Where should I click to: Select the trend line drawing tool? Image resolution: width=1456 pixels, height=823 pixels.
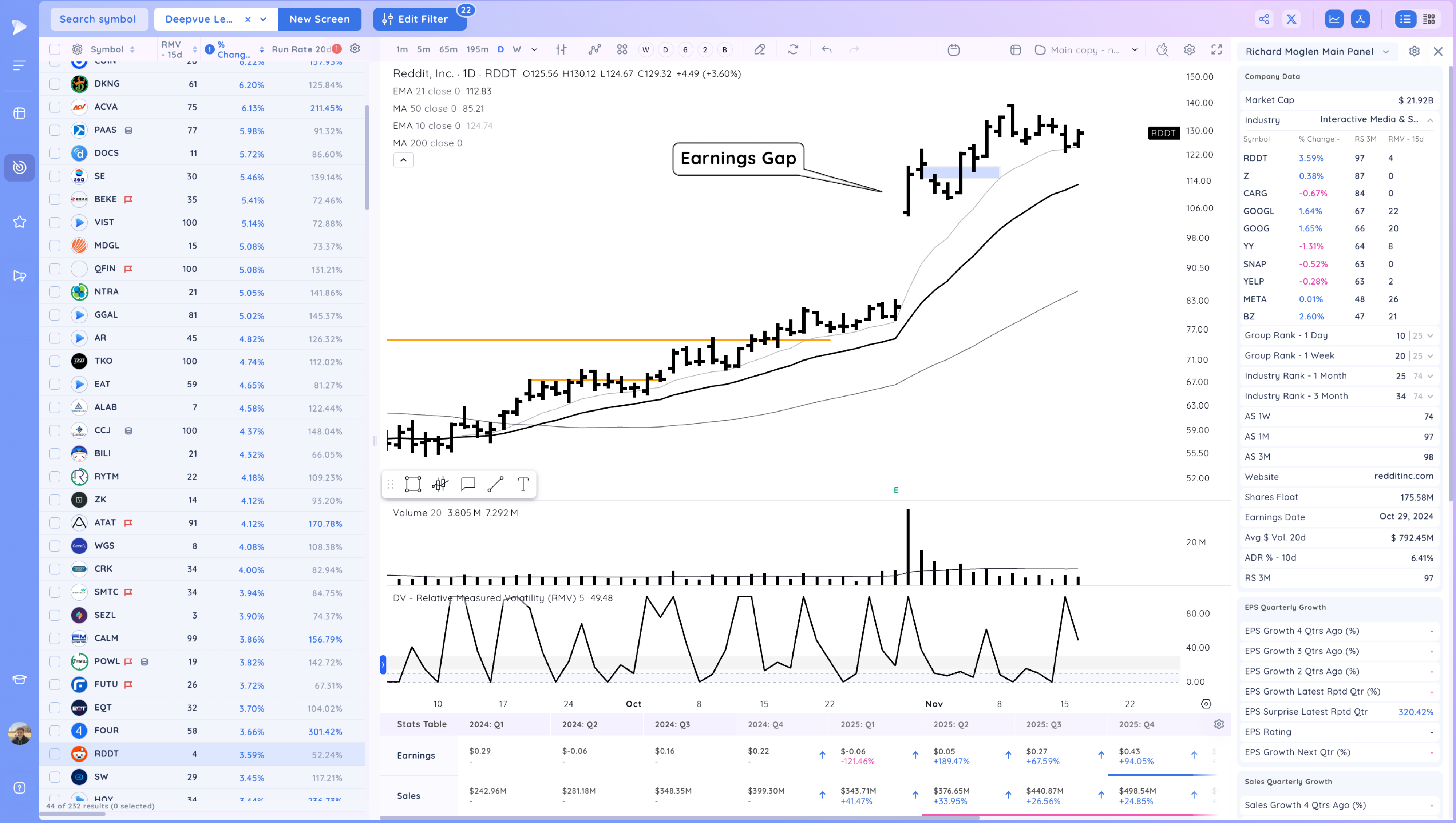495,484
